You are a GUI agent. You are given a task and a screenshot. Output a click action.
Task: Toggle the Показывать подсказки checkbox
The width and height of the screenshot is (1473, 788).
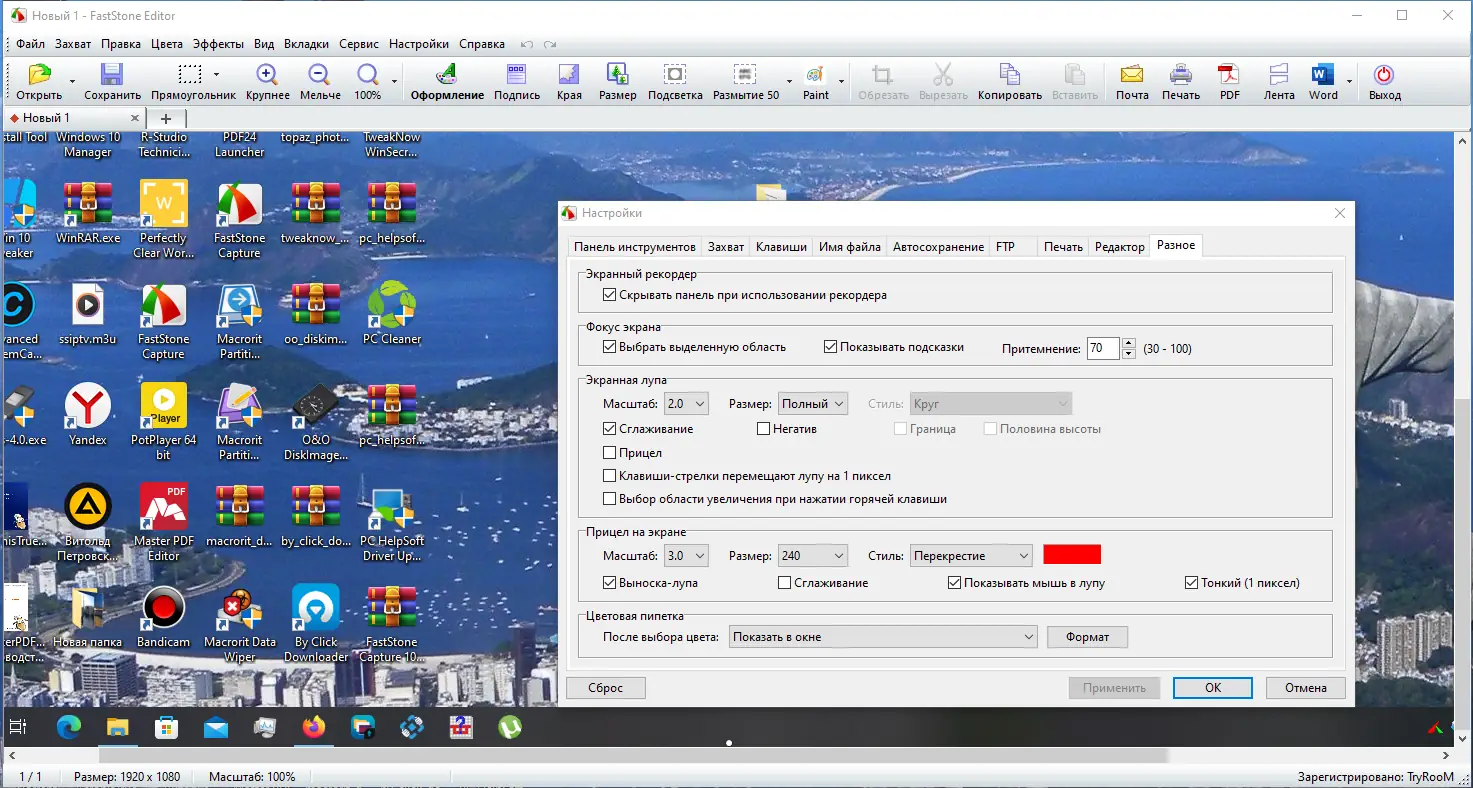(x=830, y=347)
